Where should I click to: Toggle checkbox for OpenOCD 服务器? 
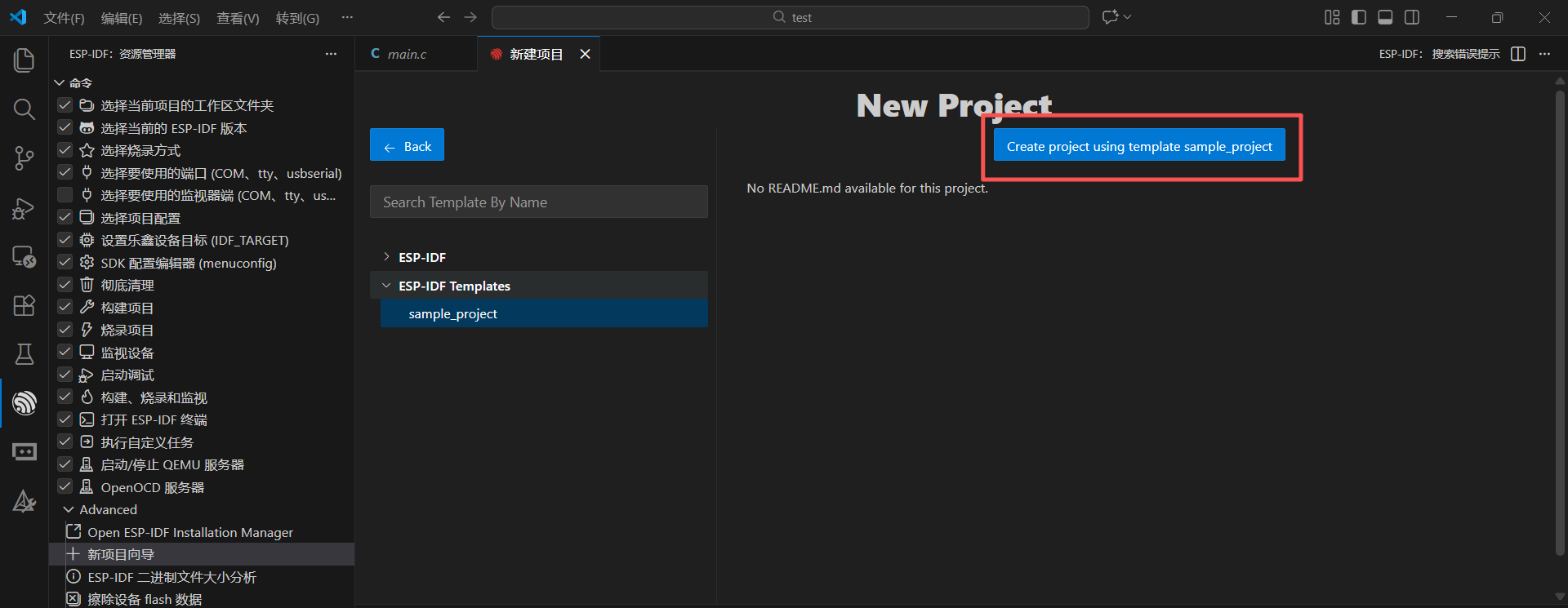[65, 487]
